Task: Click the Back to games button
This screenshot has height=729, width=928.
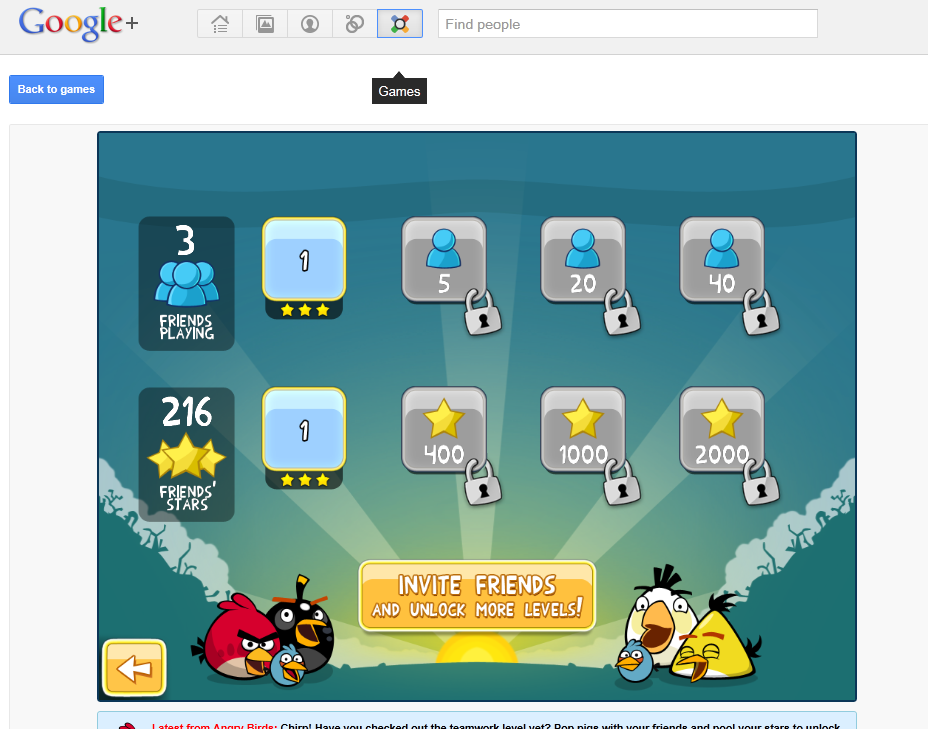Action: pyautogui.click(x=56, y=89)
